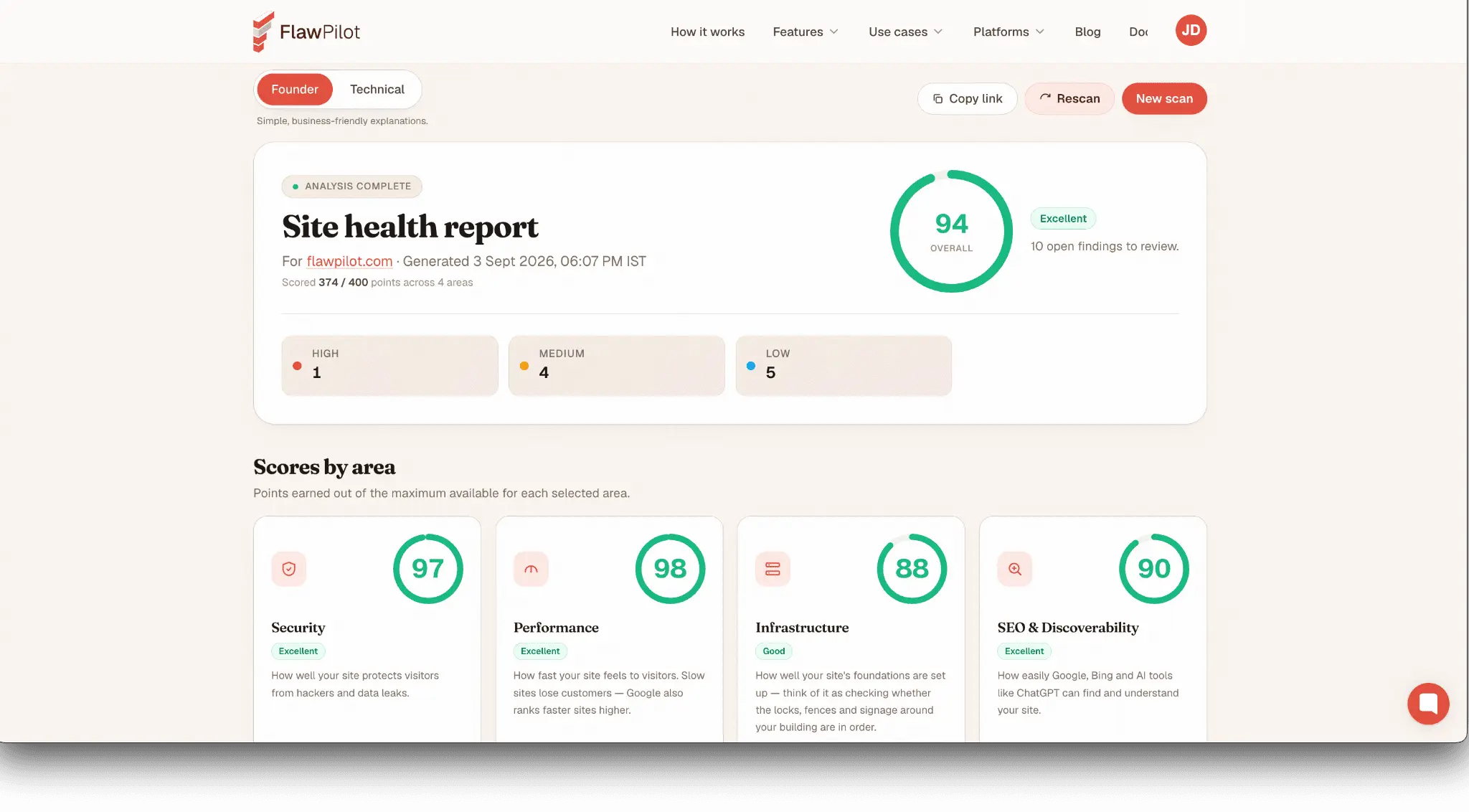The width and height of the screenshot is (1469, 812).
Task: Click the FlawPilot brand name text
Action: pyautogui.click(x=320, y=32)
